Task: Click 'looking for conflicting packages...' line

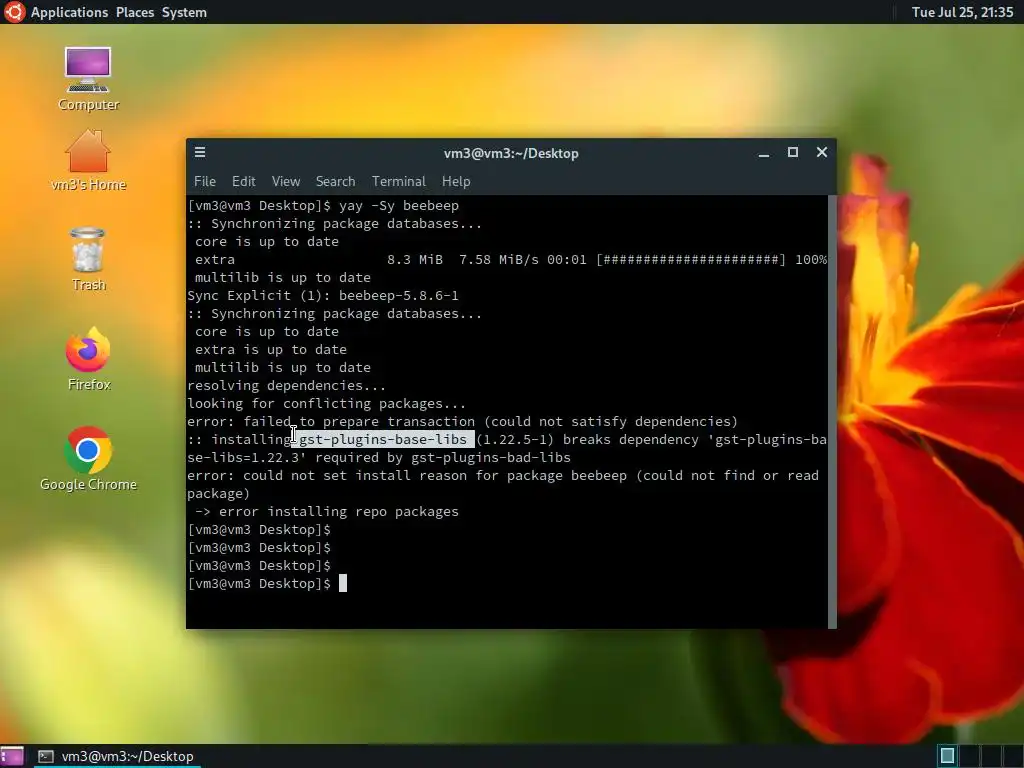Action: tap(327, 404)
